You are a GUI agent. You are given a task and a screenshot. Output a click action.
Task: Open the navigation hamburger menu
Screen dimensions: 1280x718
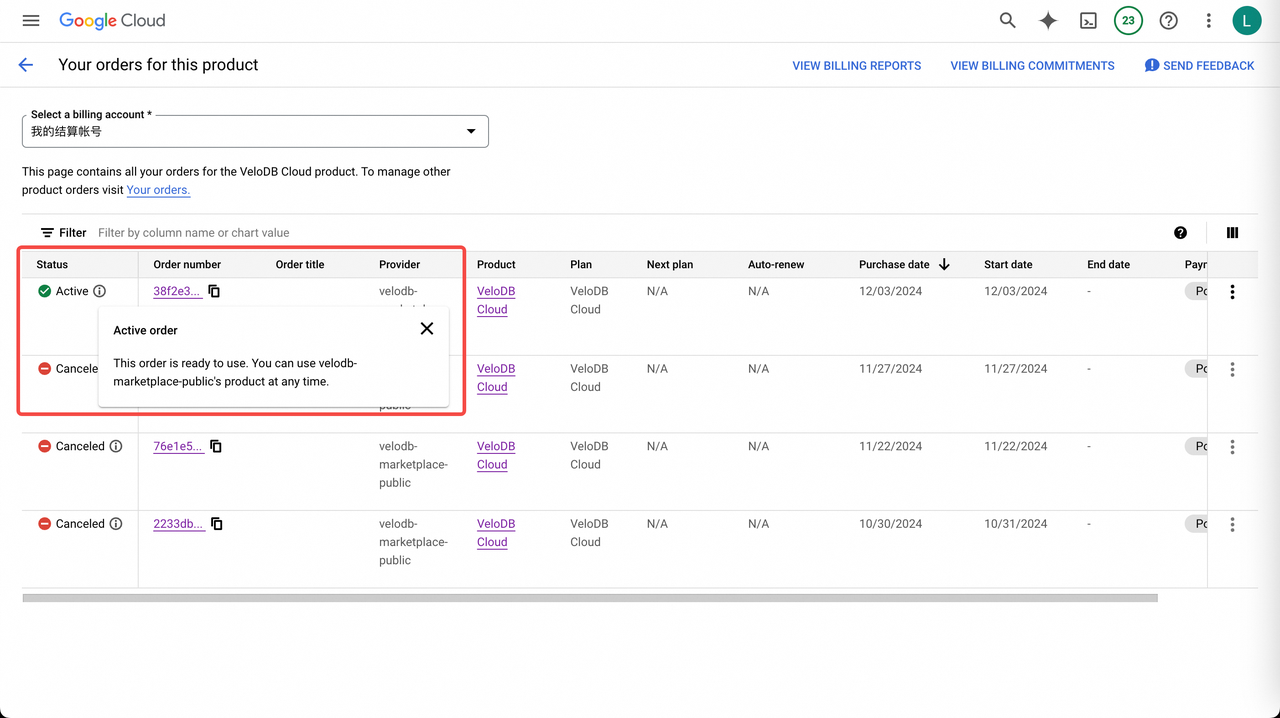(x=30, y=20)
